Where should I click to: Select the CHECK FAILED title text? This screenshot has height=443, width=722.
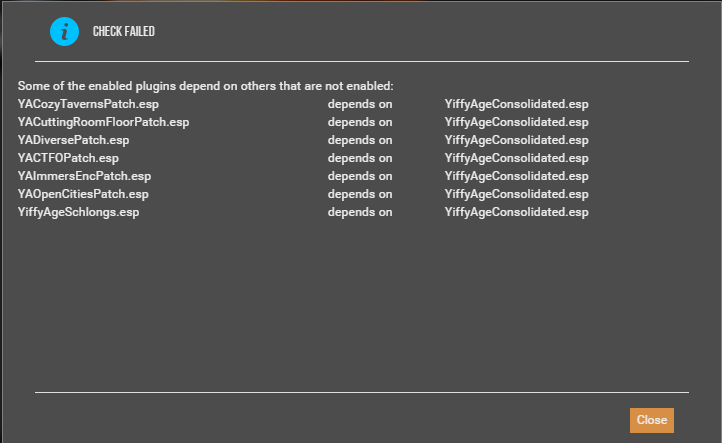(124, 31)
